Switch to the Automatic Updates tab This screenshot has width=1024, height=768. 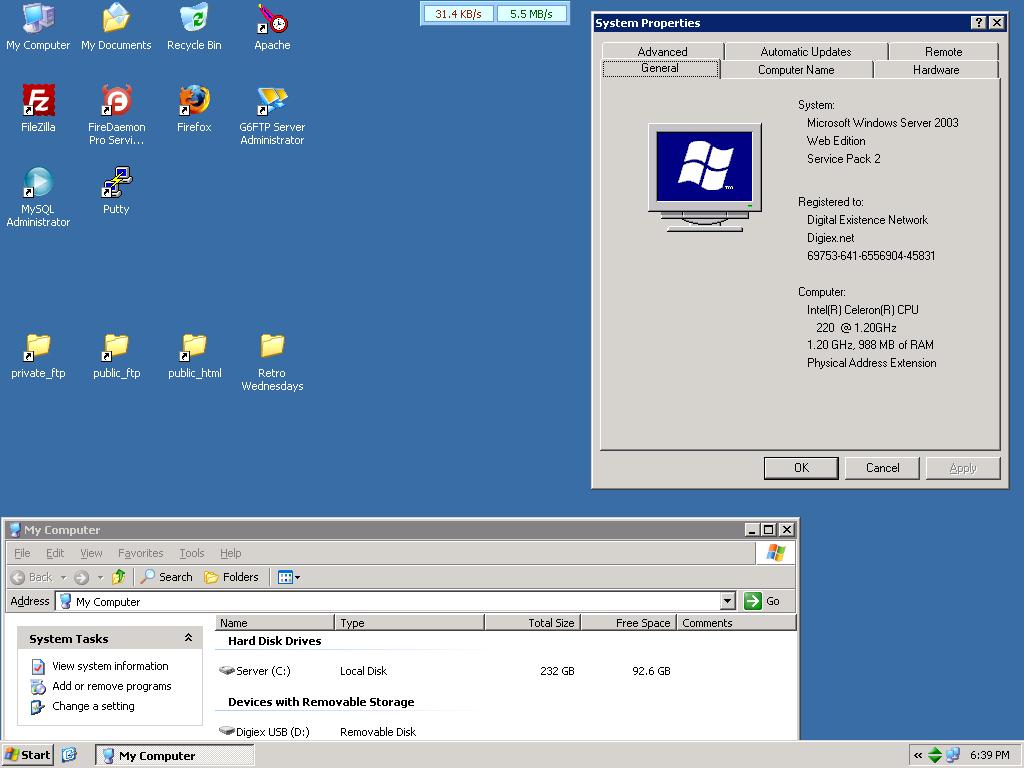pos(806,51)
